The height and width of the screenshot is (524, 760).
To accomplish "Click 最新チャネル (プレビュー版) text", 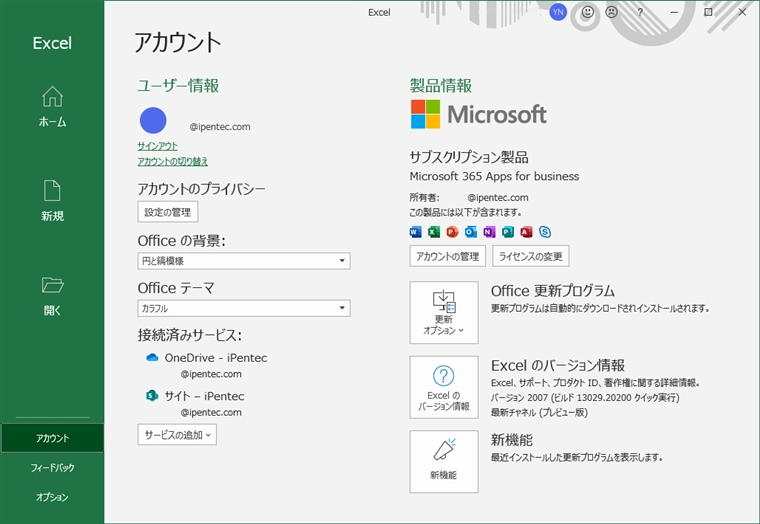I will coord(539,413).
